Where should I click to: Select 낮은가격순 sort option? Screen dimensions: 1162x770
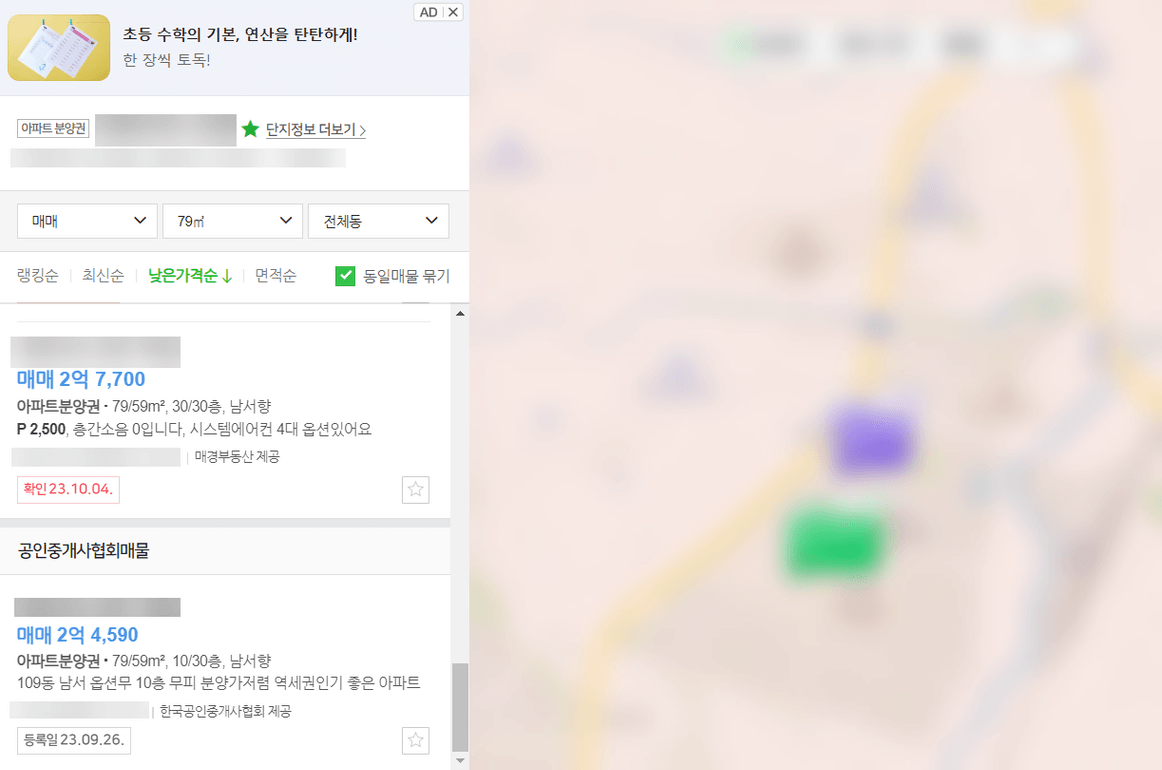(x=190, y=276)
